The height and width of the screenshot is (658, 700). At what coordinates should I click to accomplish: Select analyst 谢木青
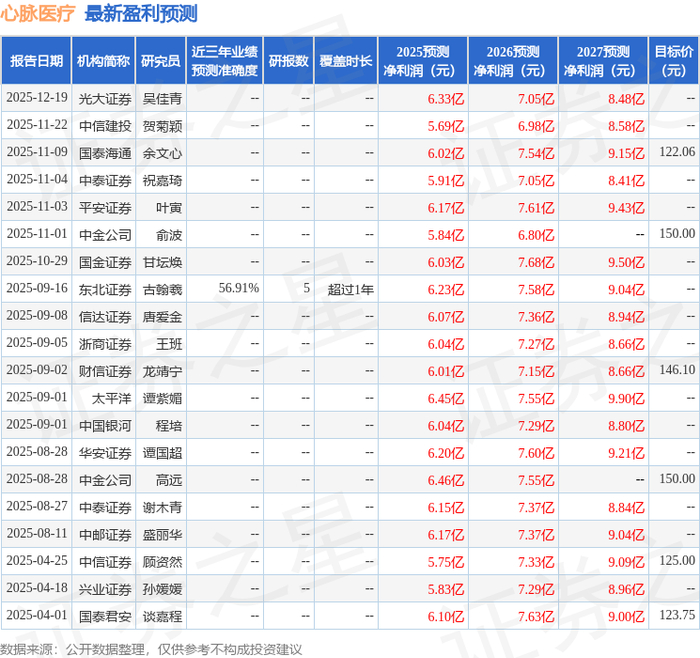162,507
